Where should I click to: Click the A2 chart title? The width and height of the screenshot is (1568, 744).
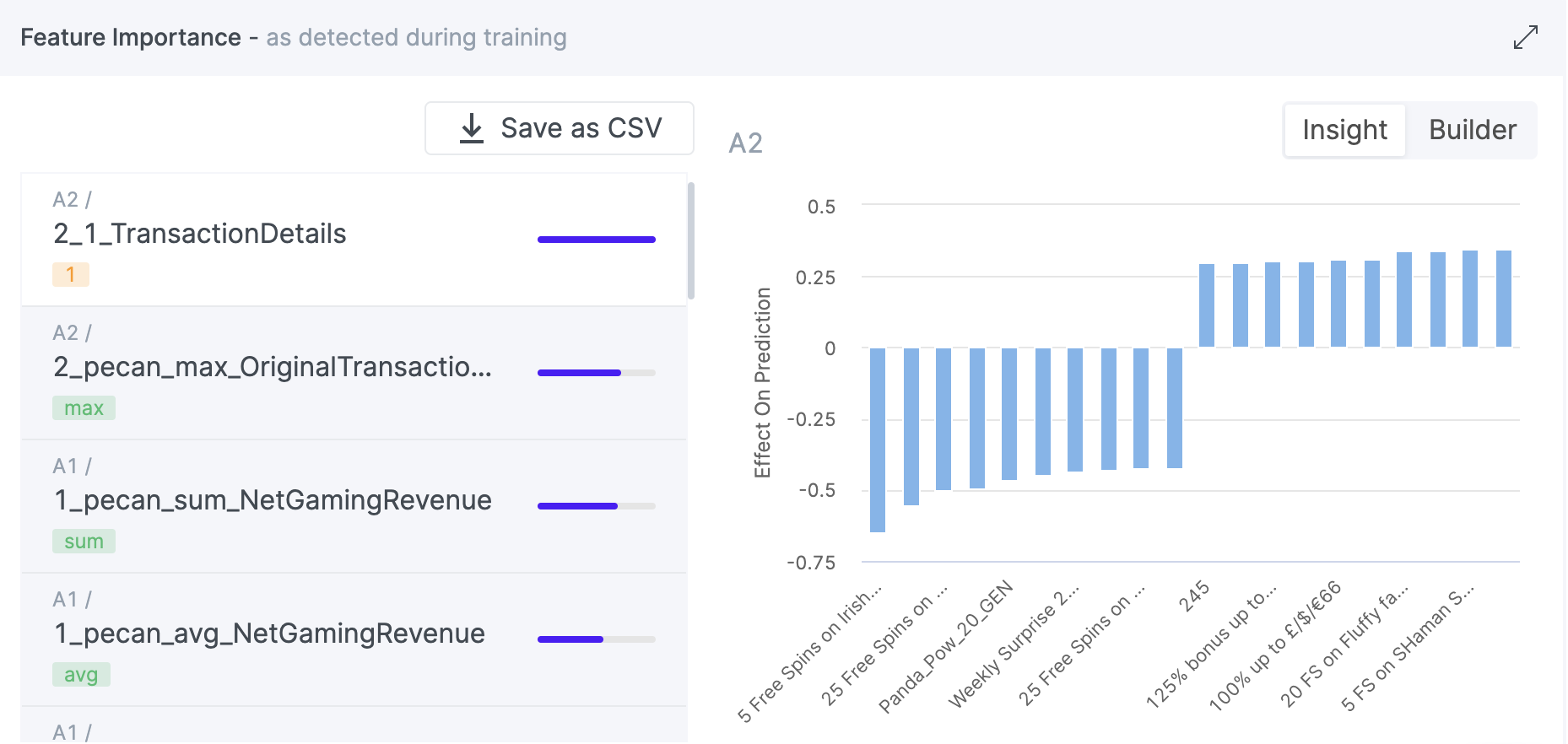tap(746, 143)
